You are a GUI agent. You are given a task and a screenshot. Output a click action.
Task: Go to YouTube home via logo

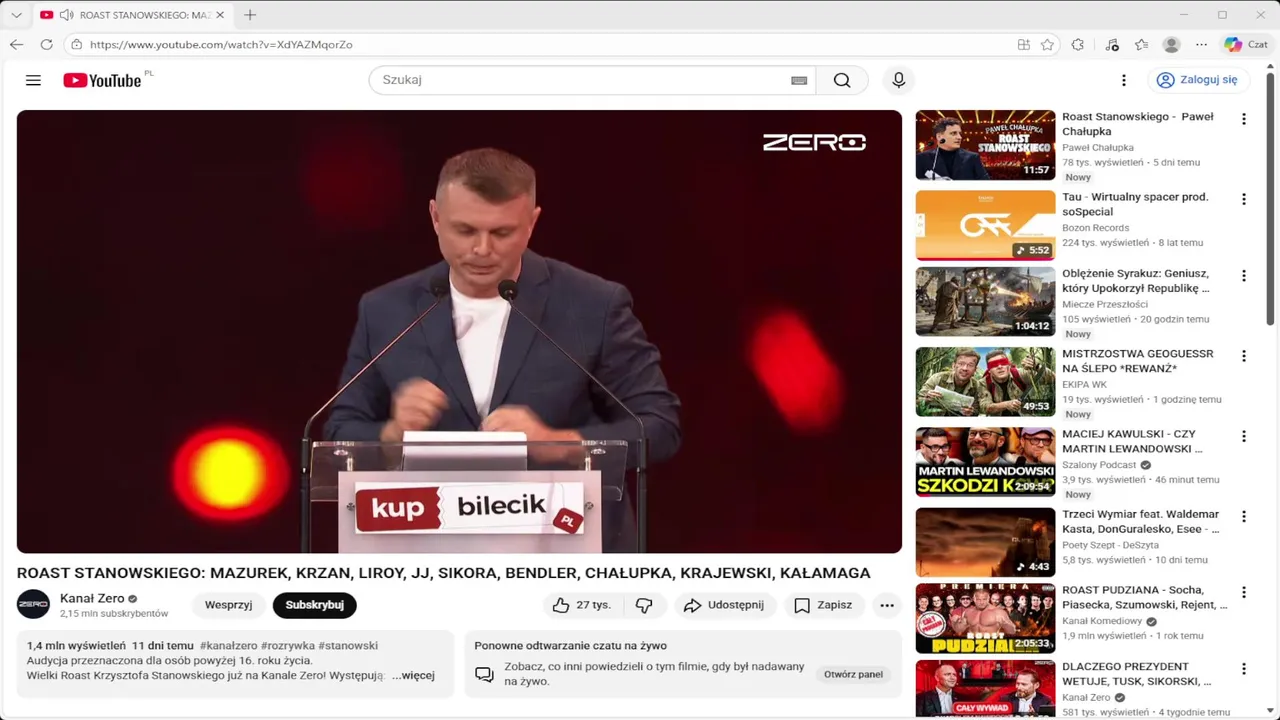[102, 80]
